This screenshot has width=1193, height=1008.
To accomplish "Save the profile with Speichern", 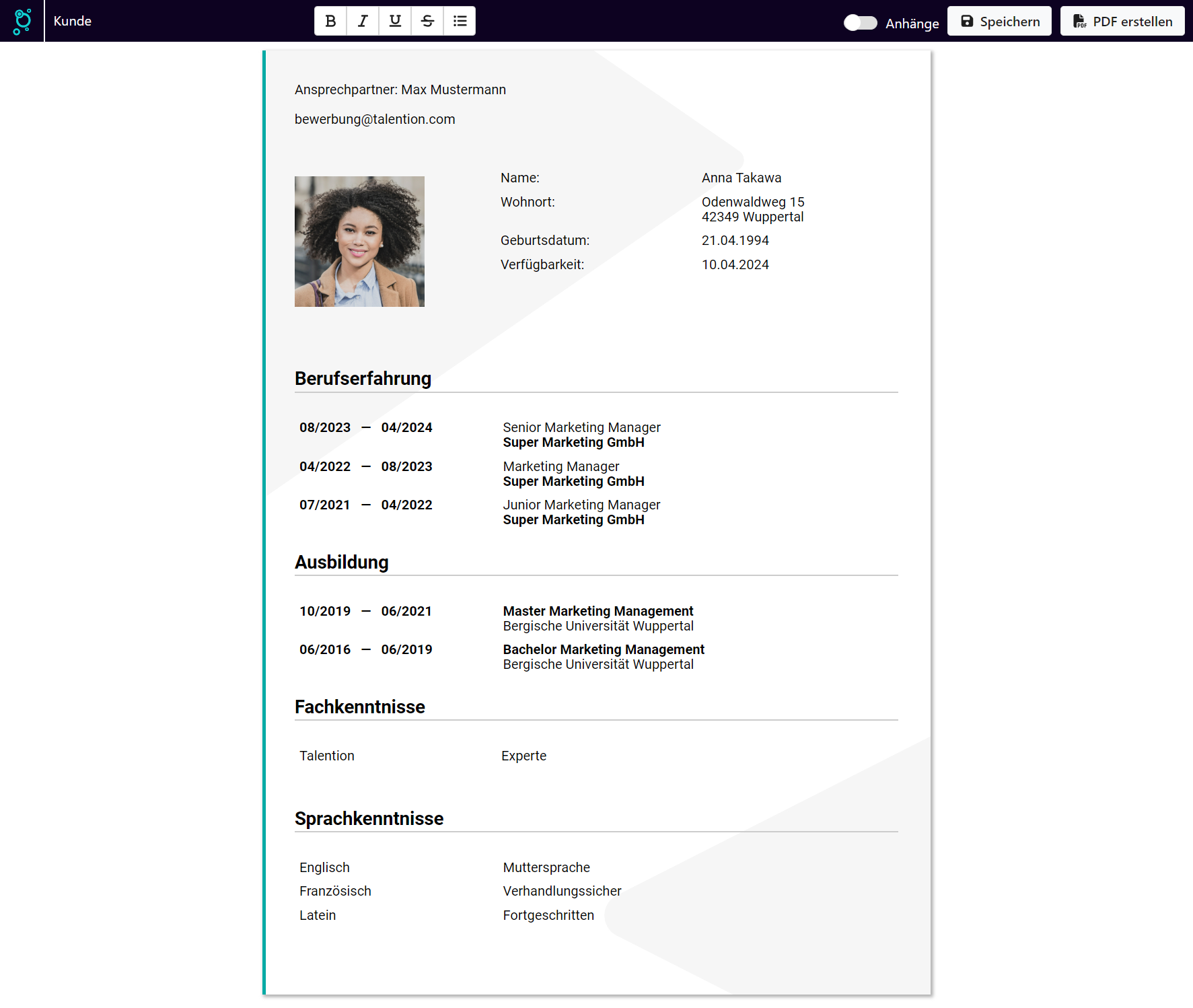I will [999, 22].
